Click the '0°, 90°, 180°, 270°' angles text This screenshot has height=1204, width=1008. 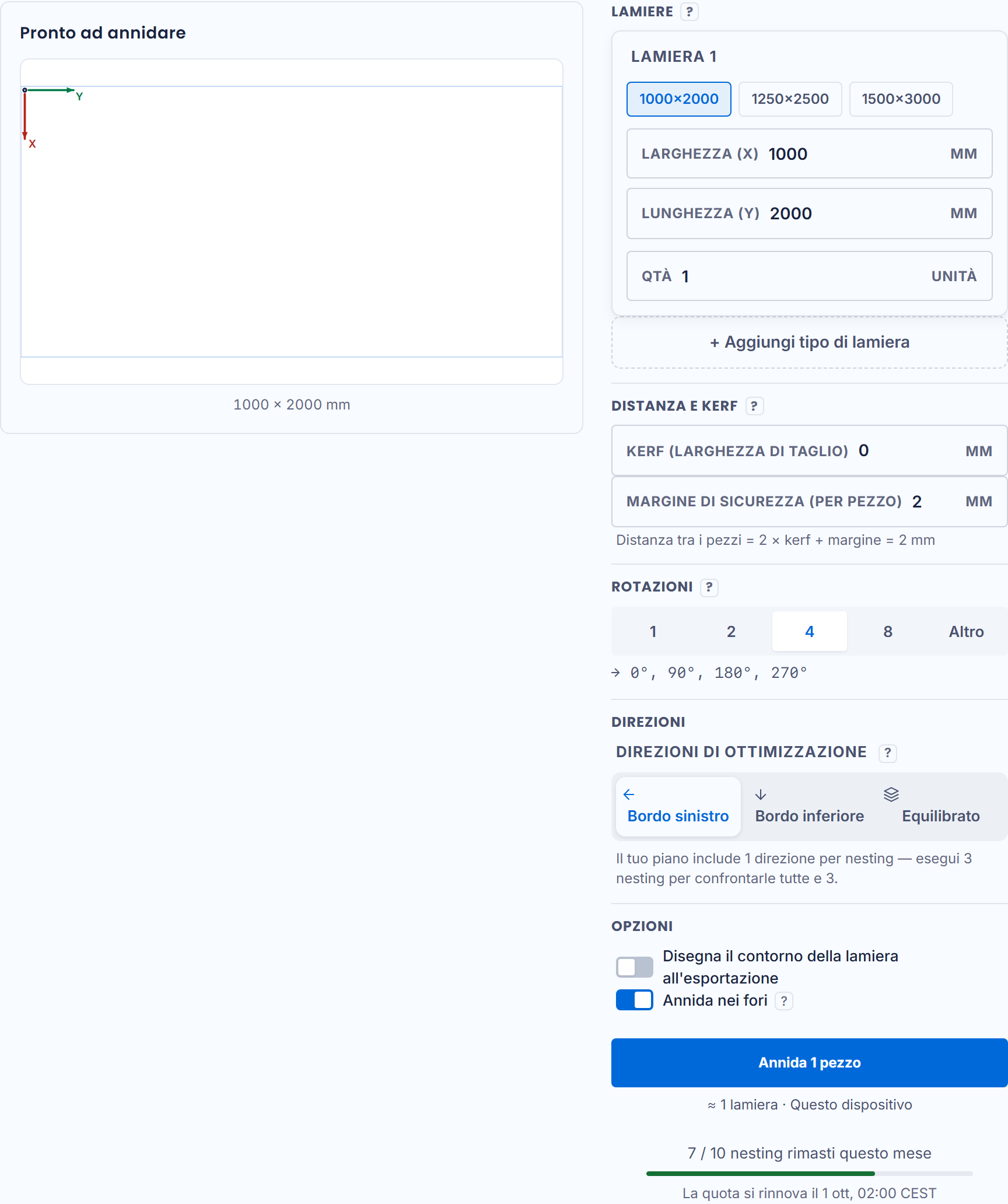click(x=719, y=673)
